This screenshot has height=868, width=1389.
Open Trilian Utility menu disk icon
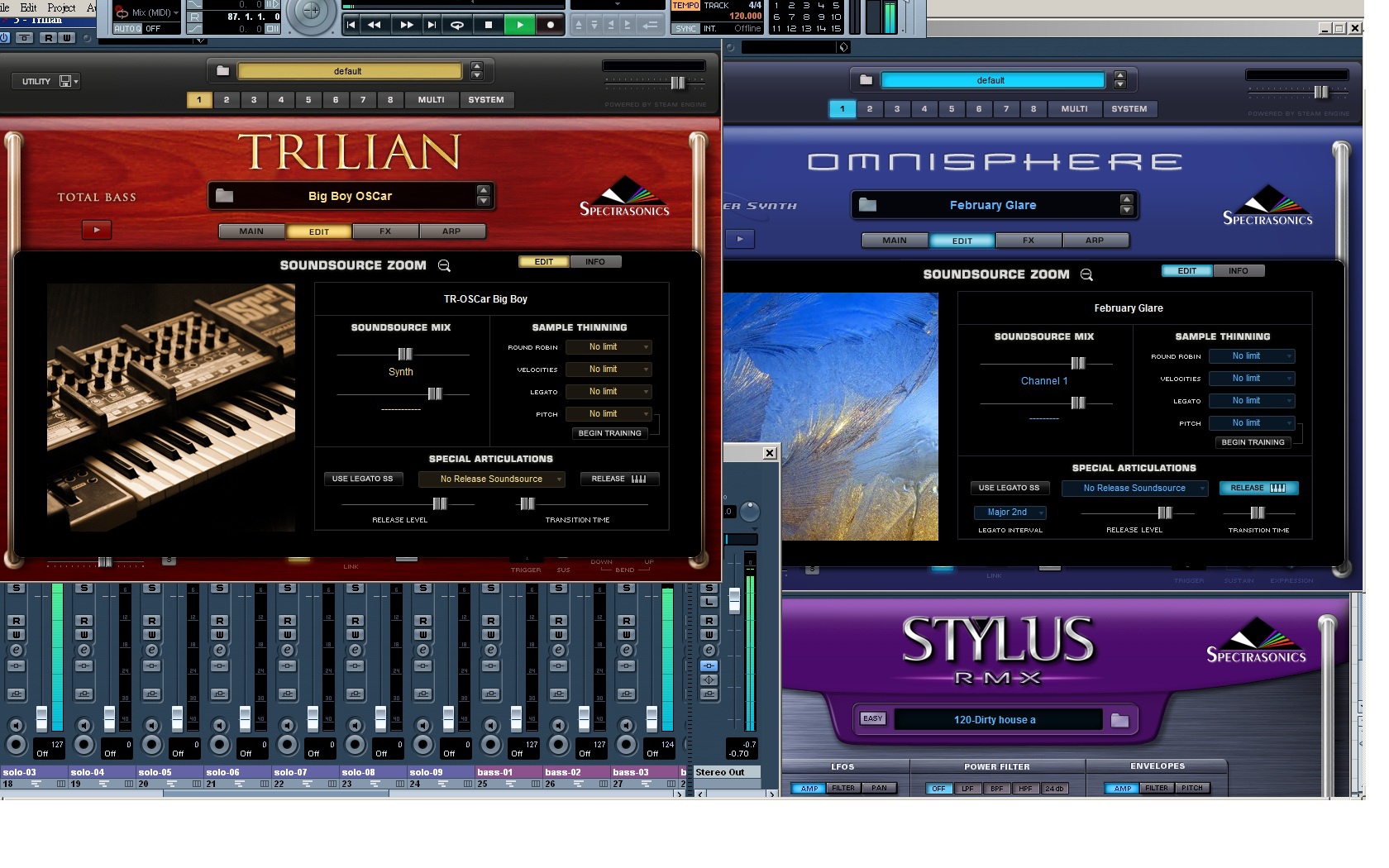click(x=65, y=81)
